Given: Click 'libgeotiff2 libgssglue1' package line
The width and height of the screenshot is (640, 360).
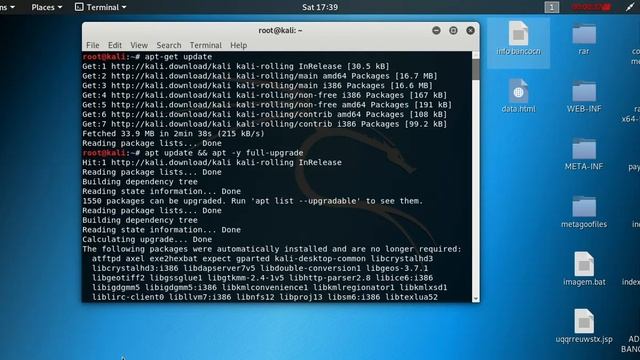Looking at the screenshot, I should (262, 278).
